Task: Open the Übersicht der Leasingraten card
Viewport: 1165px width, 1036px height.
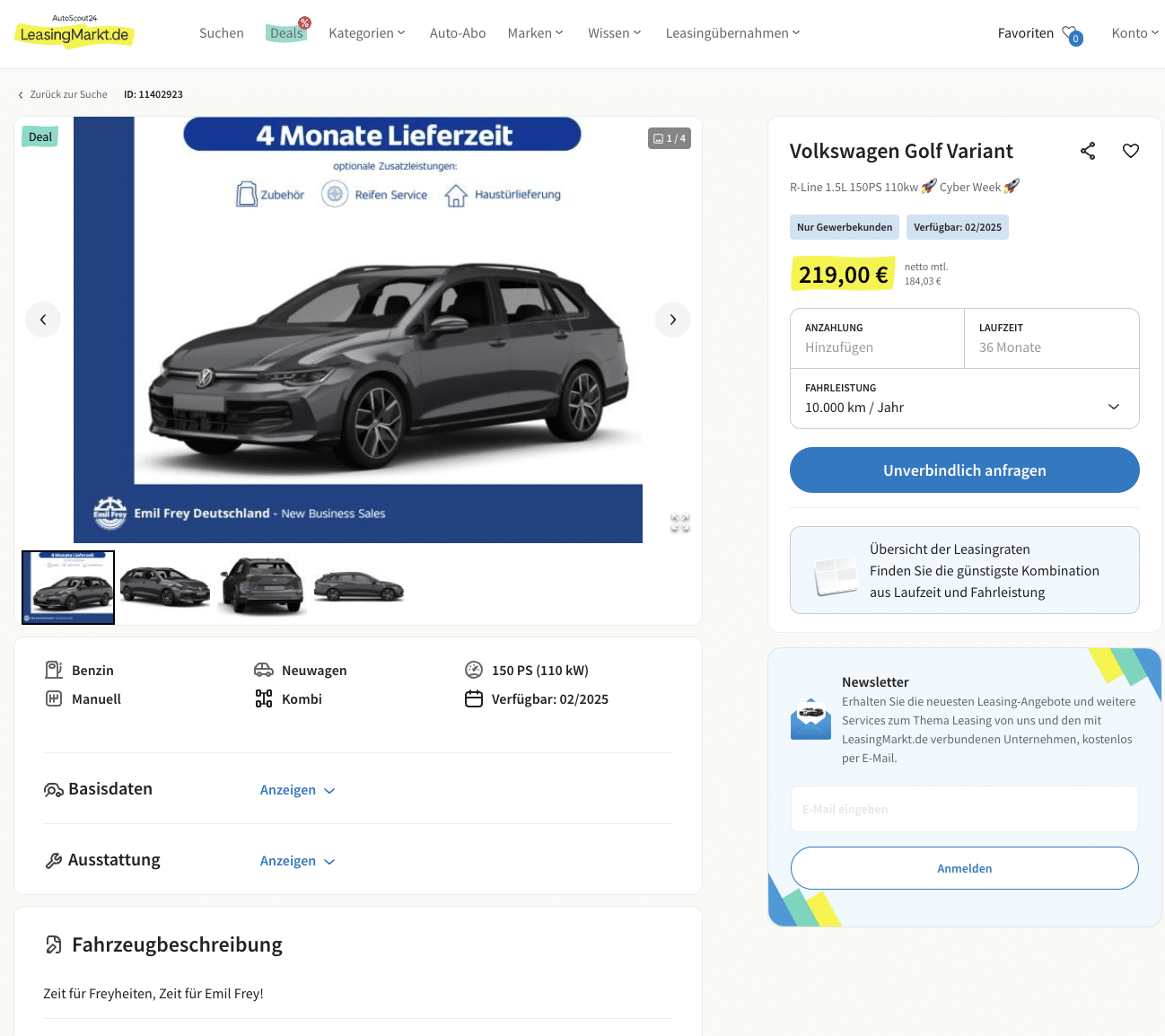Action: (965, 570)
